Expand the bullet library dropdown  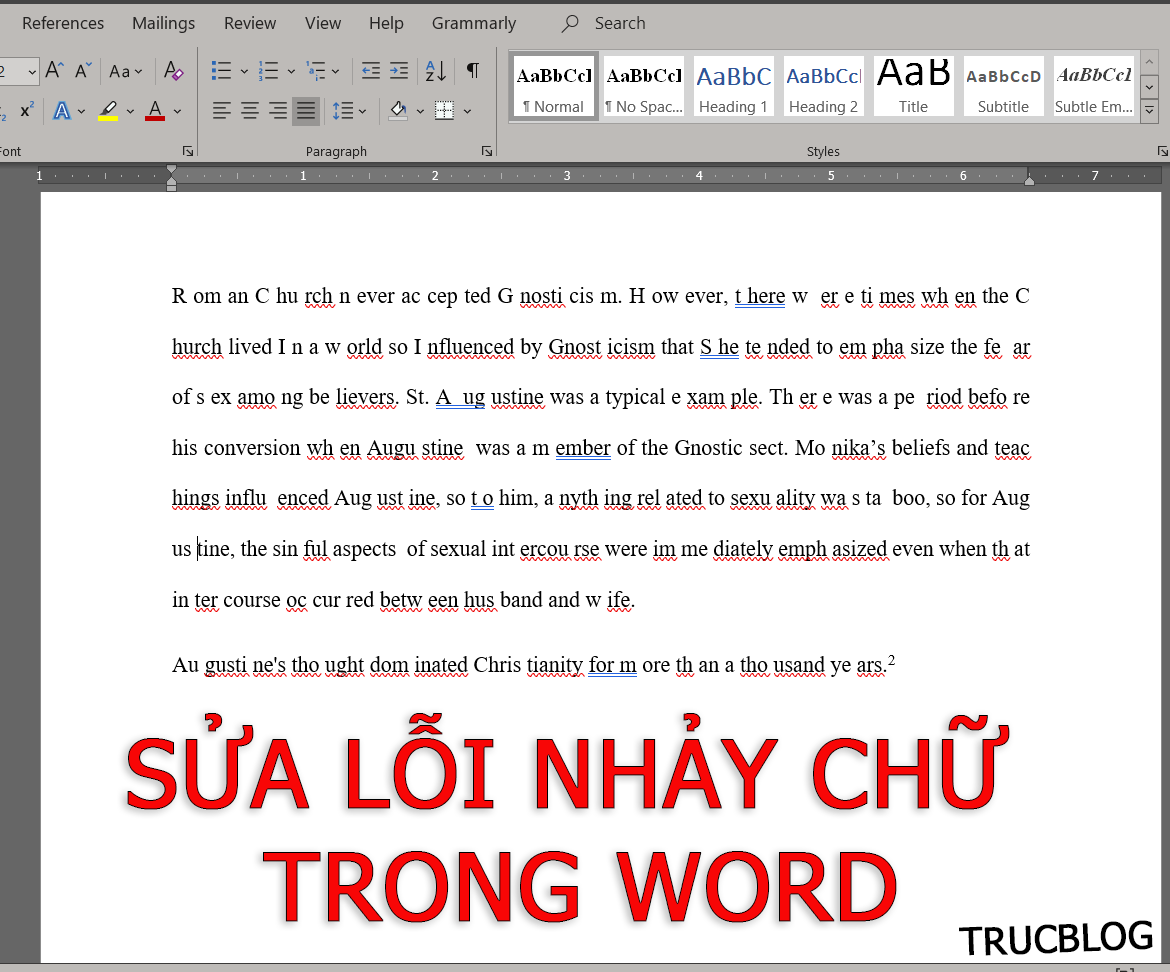(244, 72)
